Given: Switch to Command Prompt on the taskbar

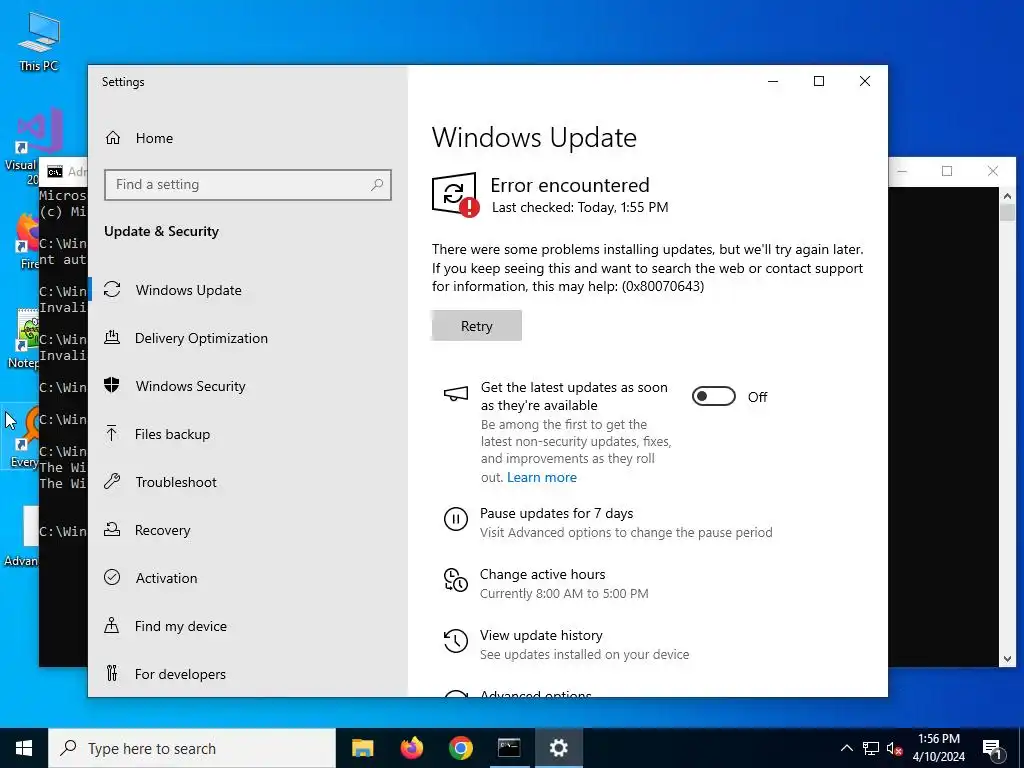Looking at the screenshot, I should [509, 748].
